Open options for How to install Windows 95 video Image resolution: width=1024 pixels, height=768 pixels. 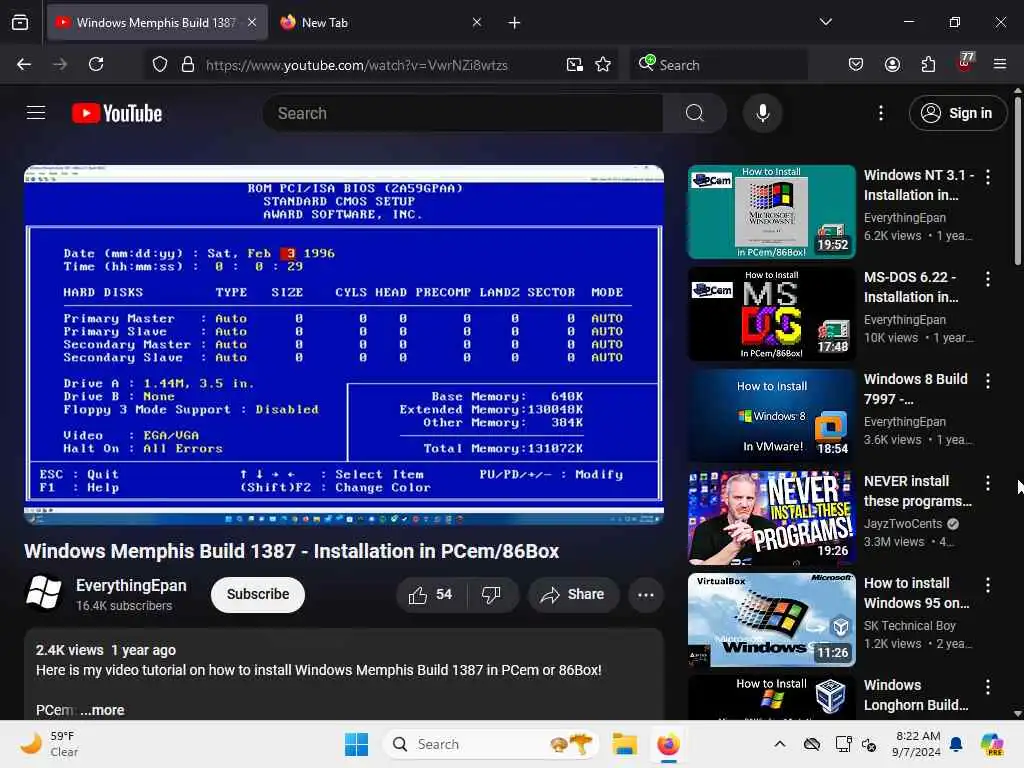point(987,584)
